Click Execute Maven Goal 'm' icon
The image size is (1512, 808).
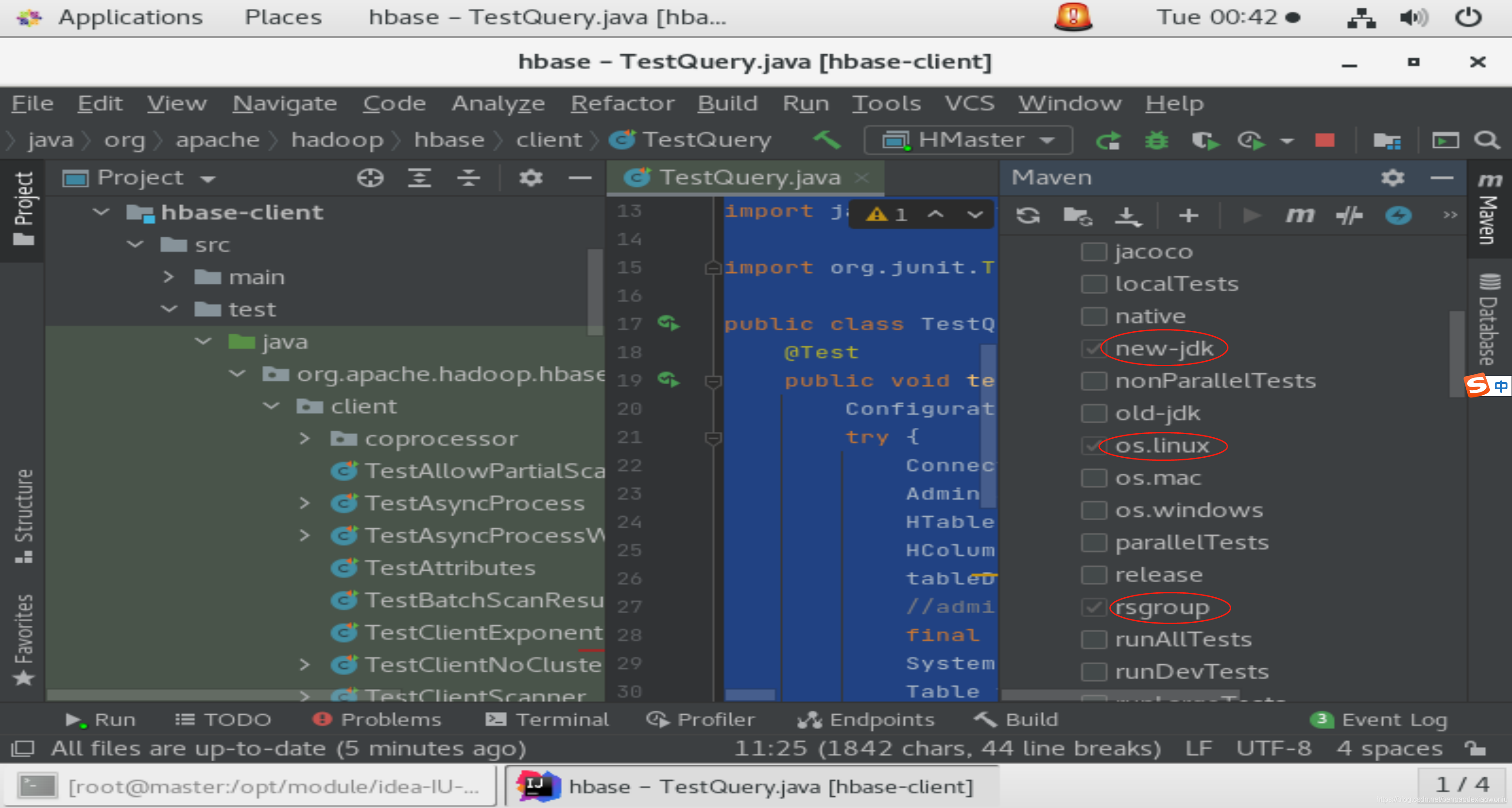1300,216
